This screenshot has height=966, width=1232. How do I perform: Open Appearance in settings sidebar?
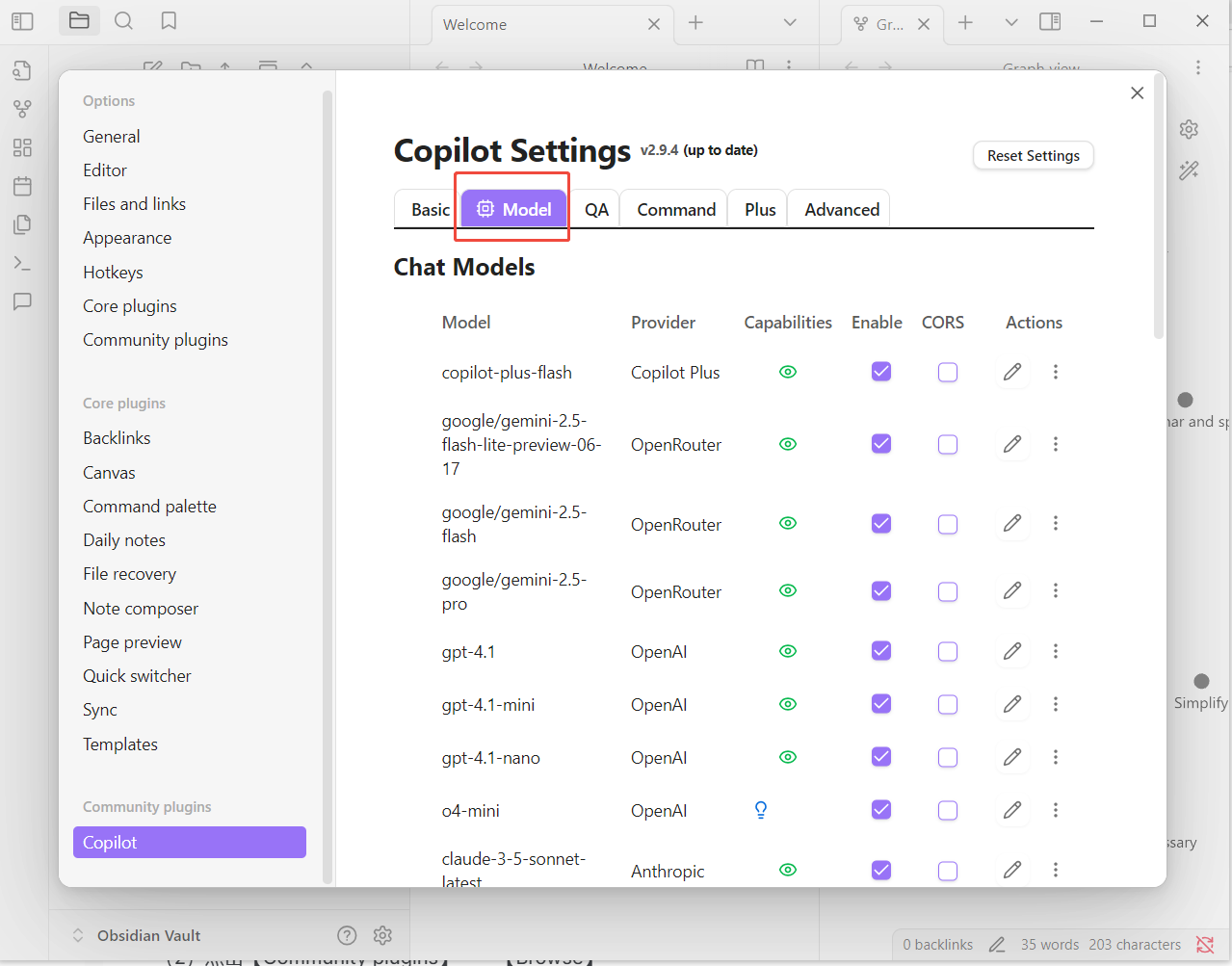coord(127,238)
